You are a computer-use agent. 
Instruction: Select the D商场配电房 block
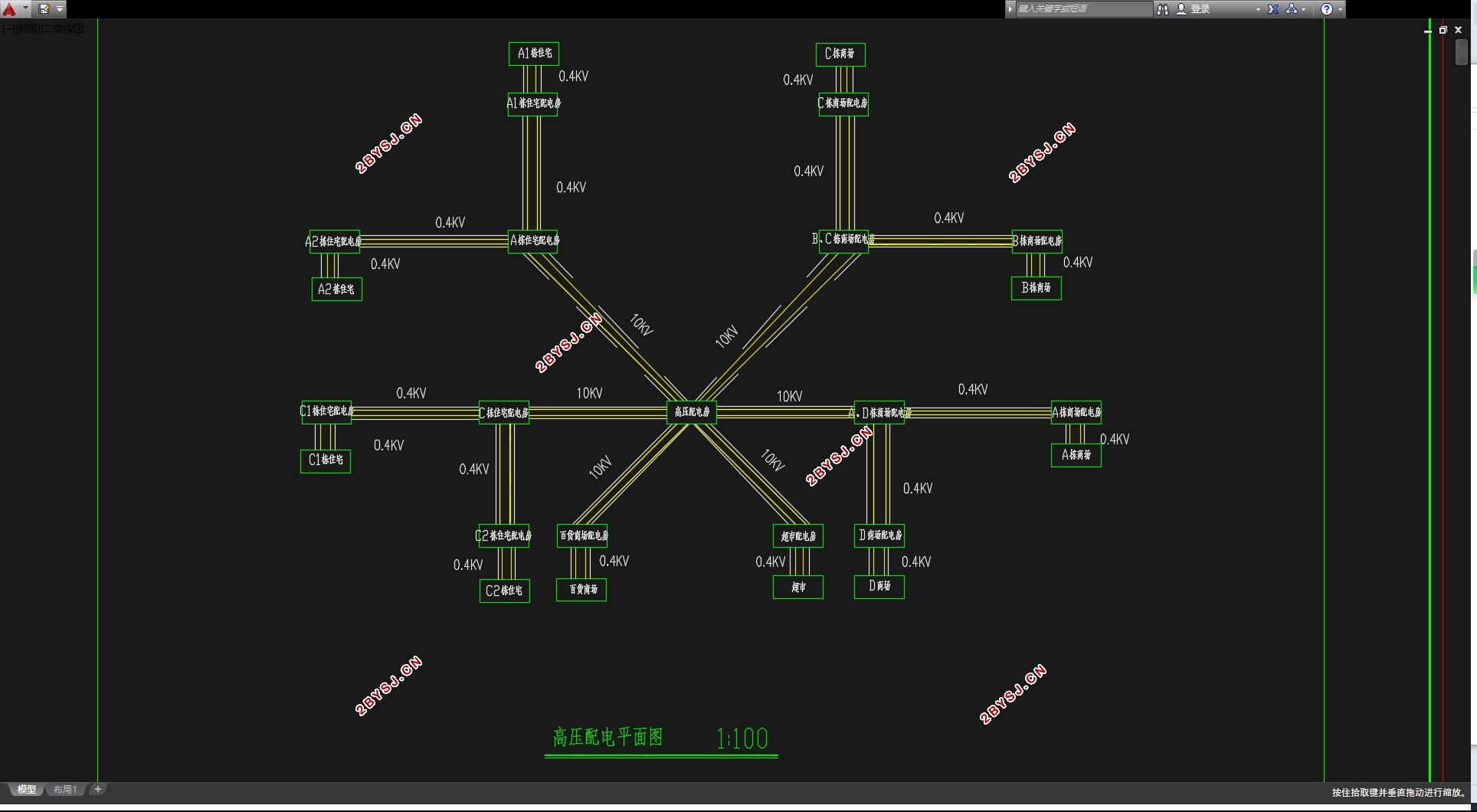pyautogui.click(x=879, y=535)
